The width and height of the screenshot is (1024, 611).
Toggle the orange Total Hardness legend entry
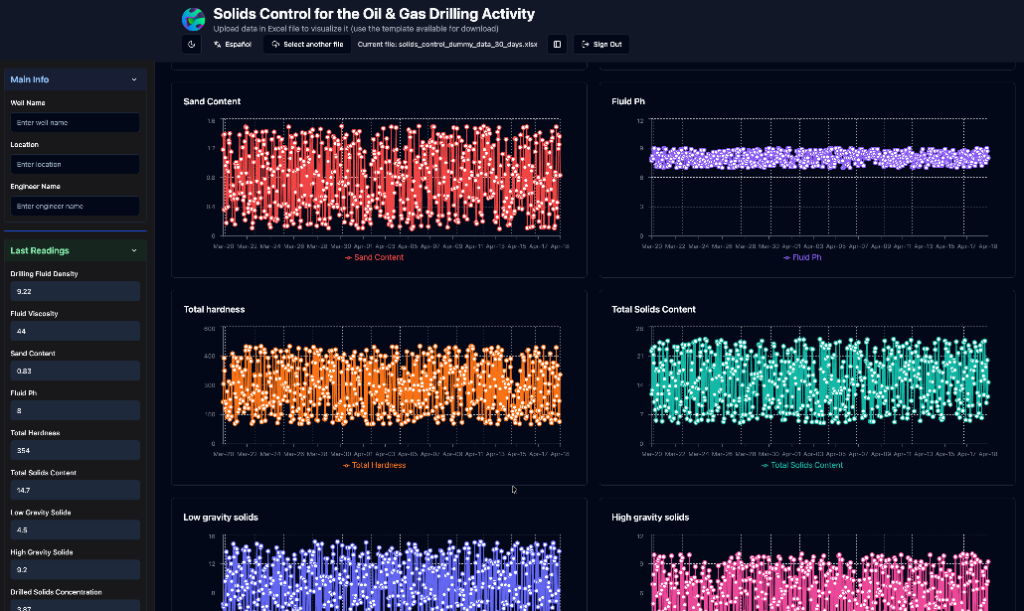click(x=374, y=465)
